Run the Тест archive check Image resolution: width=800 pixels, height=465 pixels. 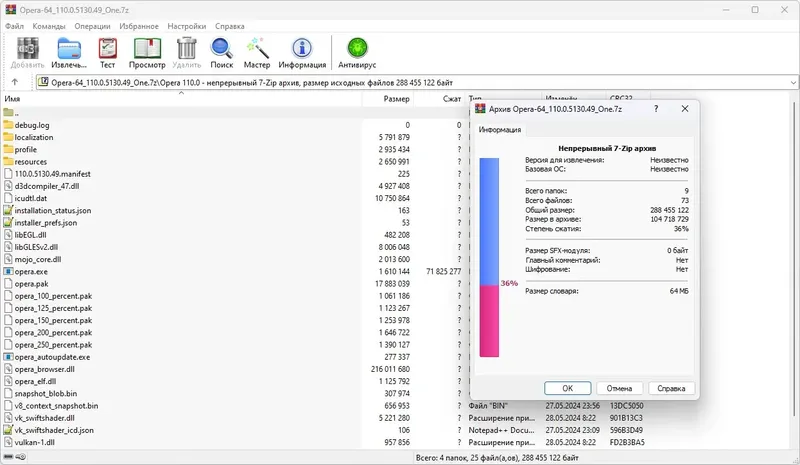(107, 48)
